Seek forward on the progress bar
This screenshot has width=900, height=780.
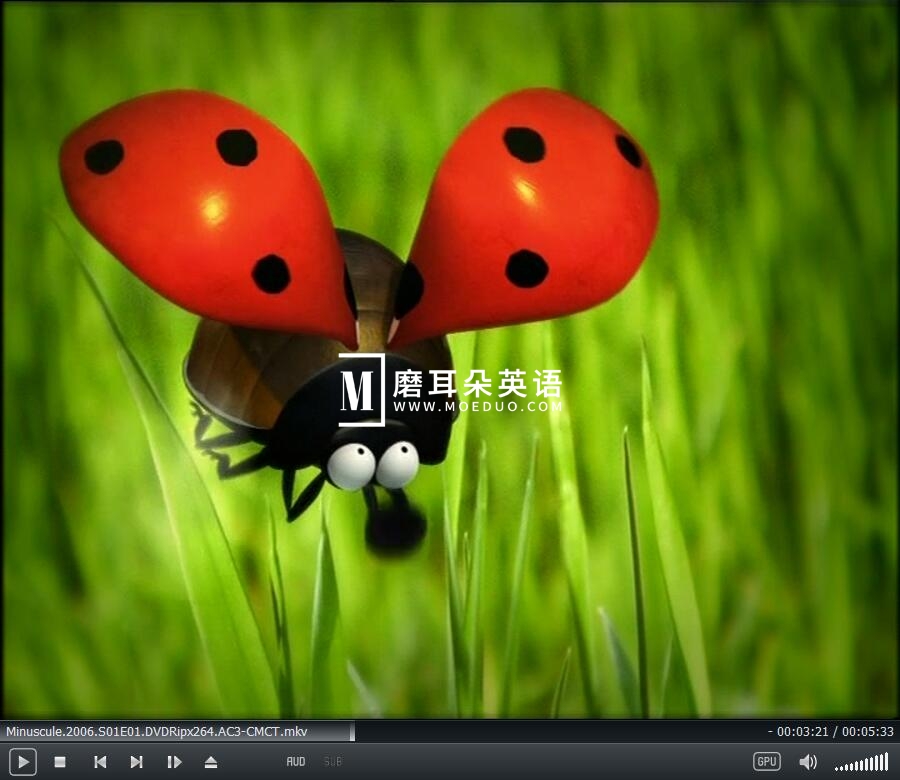click(x=550, y=731)
